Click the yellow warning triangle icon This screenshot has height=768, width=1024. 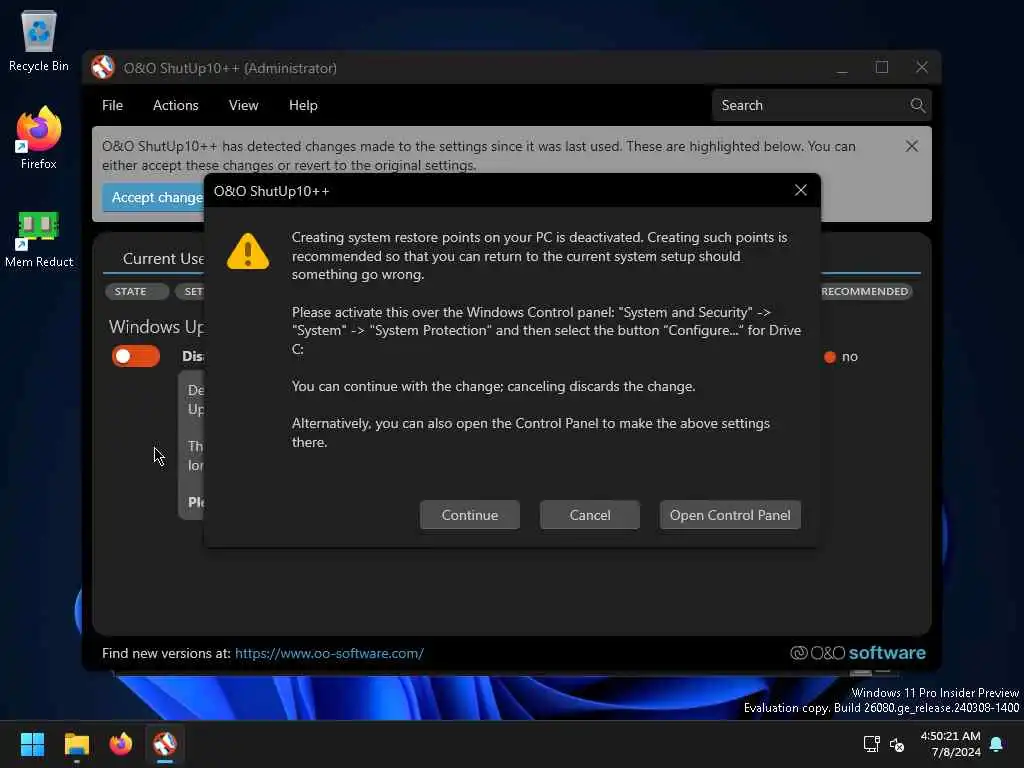click(248, 251)
